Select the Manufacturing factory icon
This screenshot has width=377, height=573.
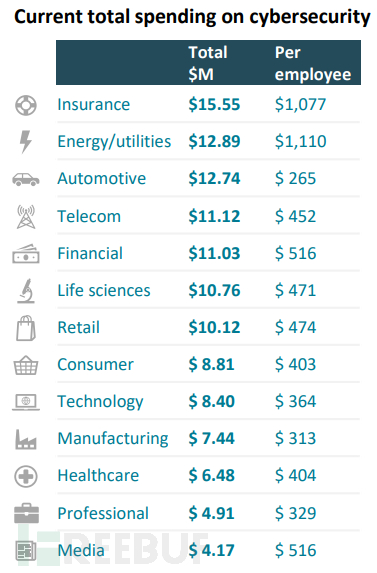click(x=26, y=439)
